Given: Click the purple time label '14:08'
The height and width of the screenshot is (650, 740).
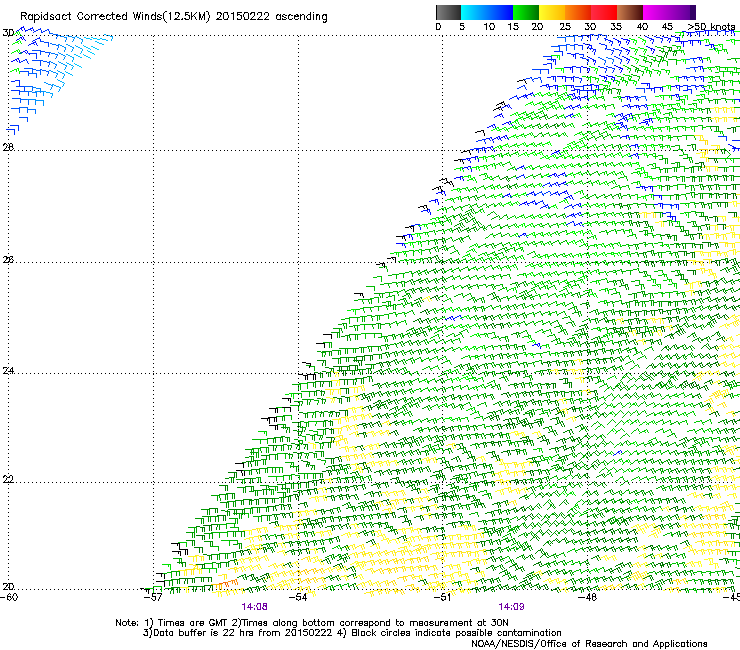Looking at the screenshot, I should click(x=254, y=607).
